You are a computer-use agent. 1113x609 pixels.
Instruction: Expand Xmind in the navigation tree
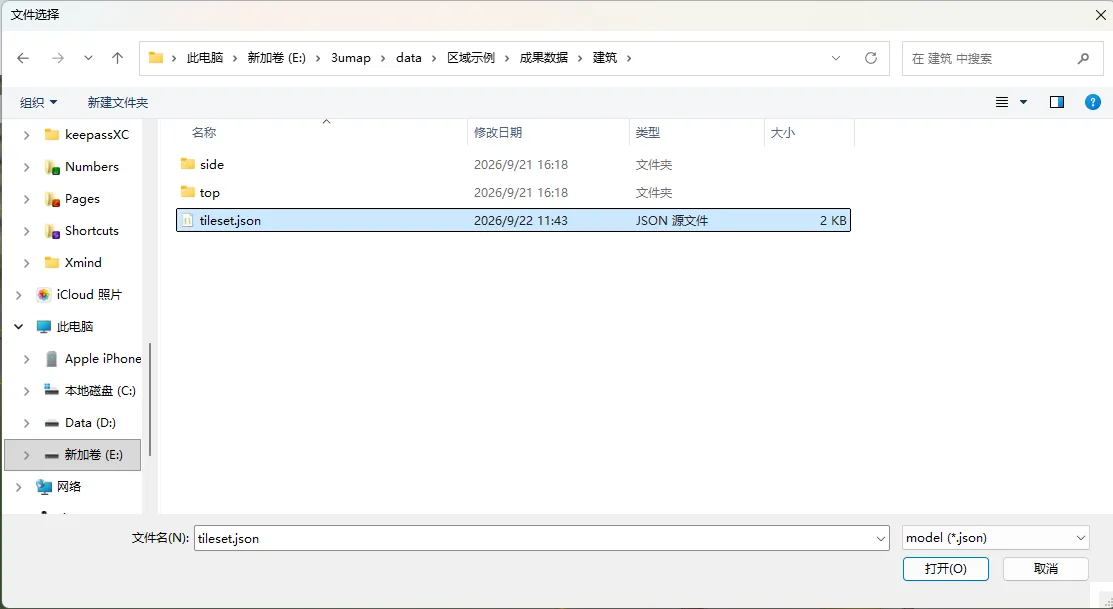pyautogui.click(x=26, y=263)
